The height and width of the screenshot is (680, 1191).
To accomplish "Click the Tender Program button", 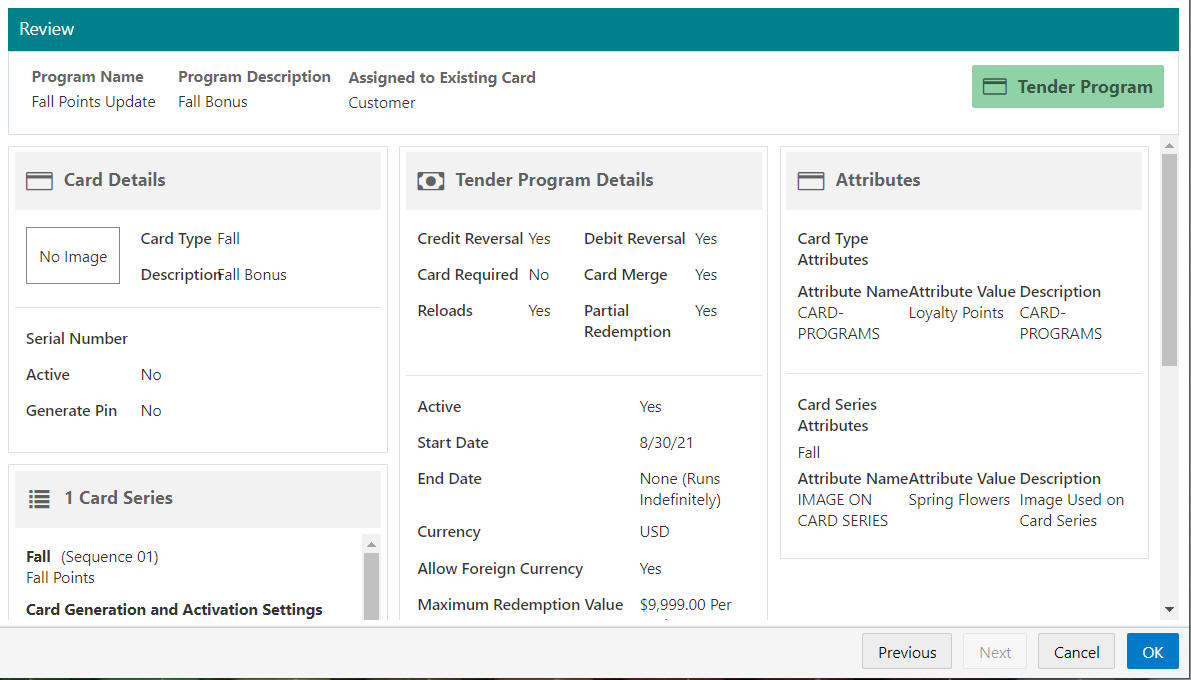I will 1067,87.
